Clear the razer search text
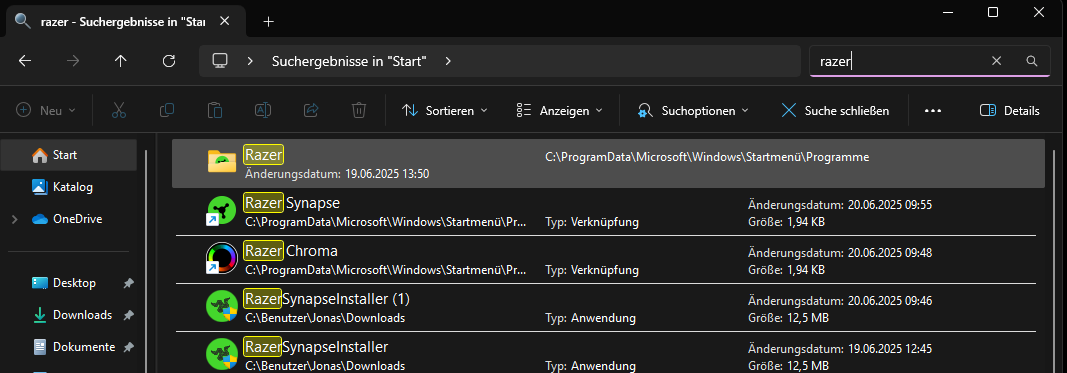The image size is (1067, 373). click(x=996, y=61)
